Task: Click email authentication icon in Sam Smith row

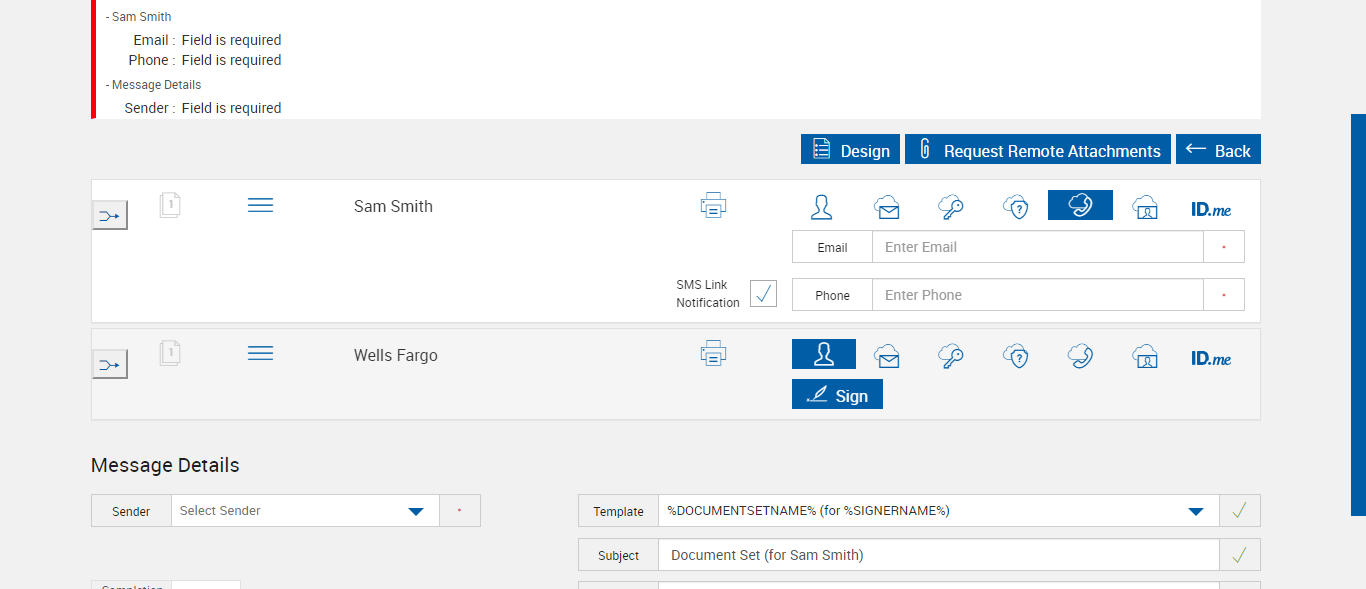Action: [x=886, y=207]
